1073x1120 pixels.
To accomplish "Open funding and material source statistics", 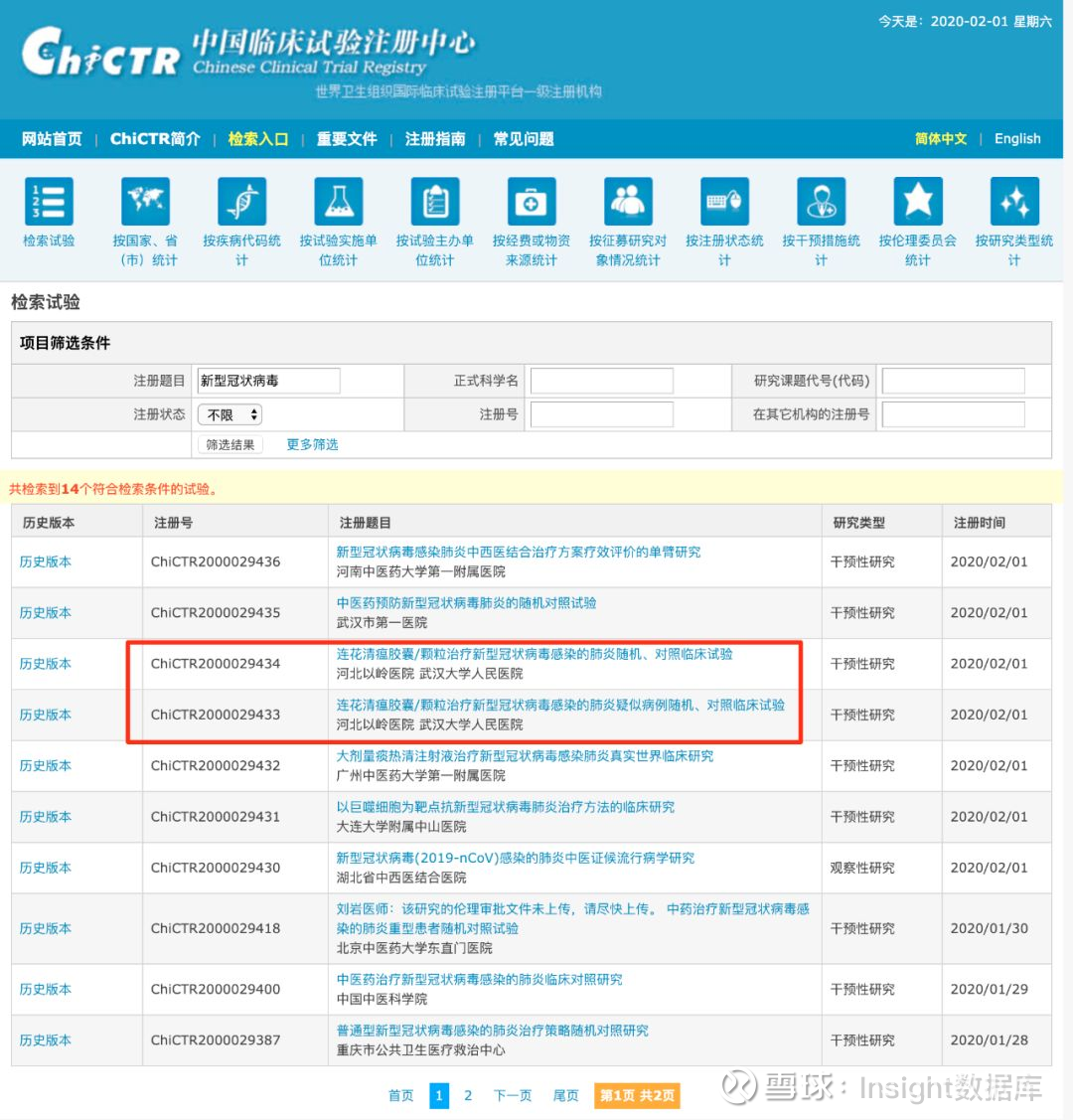I will [x=531, y=201].
